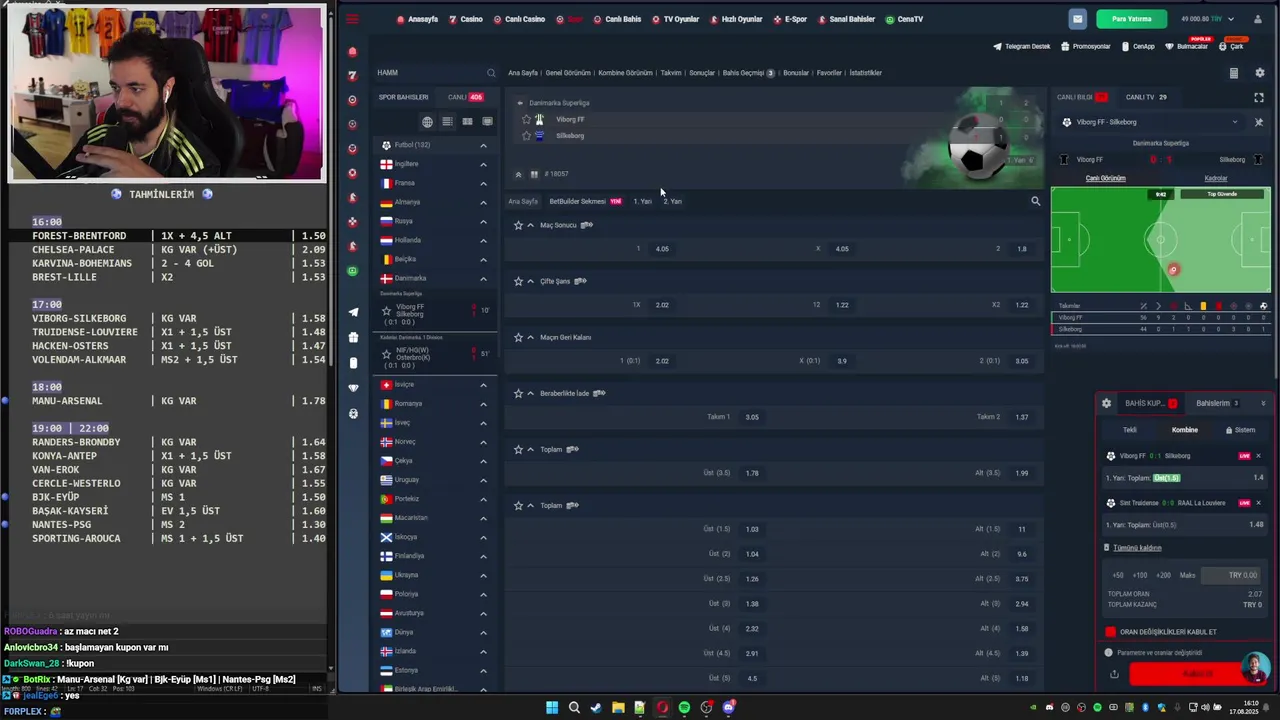This screenshot has height=720, width=1280.
Task: Open the Canlı Bahis menu
Action: (617, 19)
